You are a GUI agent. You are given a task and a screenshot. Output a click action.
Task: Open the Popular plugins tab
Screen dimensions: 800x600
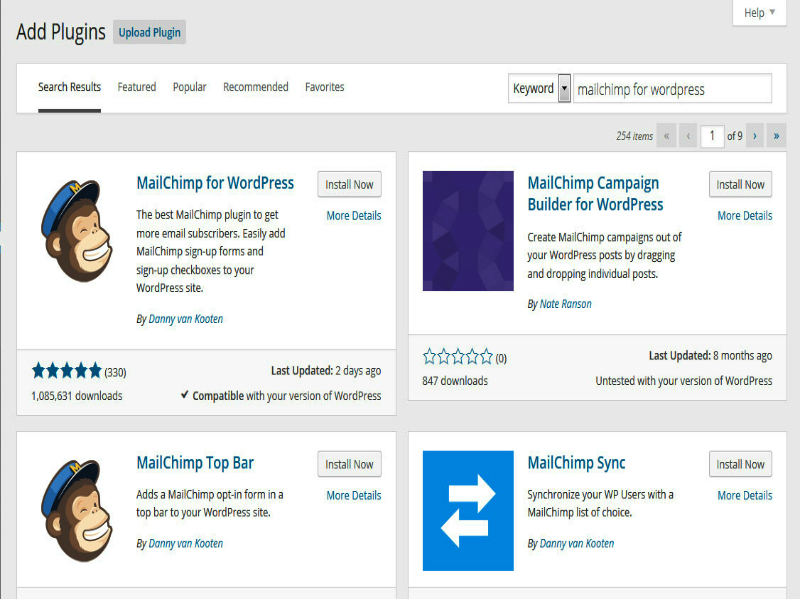pyautogui.click(x=189, y=87)
